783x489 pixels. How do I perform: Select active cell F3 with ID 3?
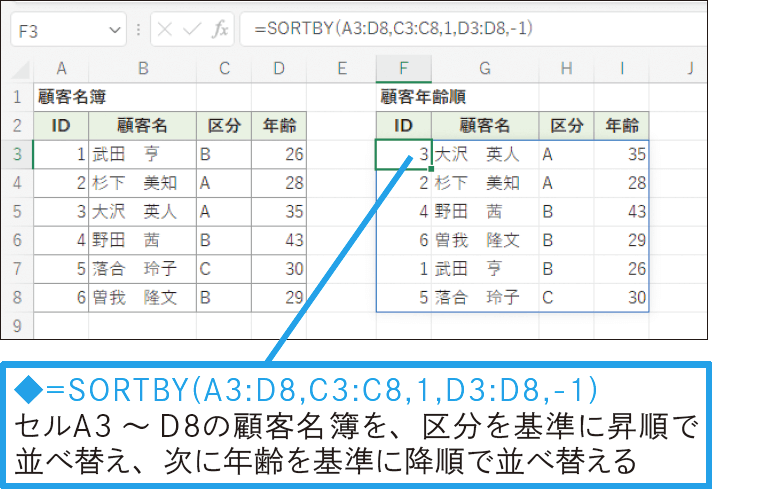(403, 154)
